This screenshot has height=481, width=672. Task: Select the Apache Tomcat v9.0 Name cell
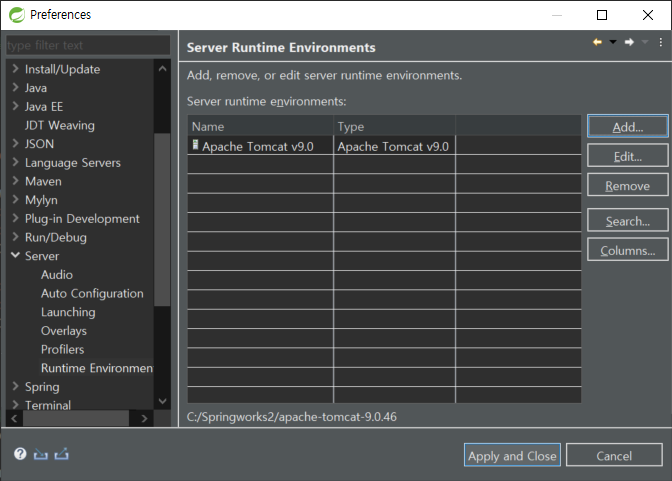pyautogui.click(x=260, y=146)
